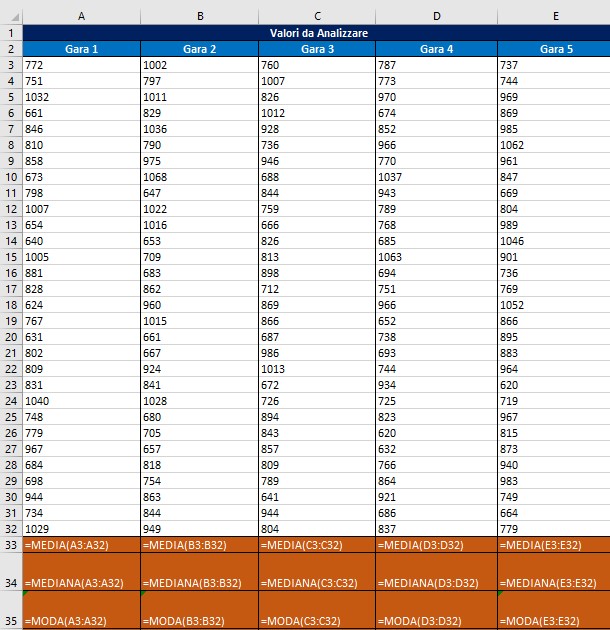Select row 1 header
Image resolution: width=610 pixels, height=630 pixels.
(10, 33)
